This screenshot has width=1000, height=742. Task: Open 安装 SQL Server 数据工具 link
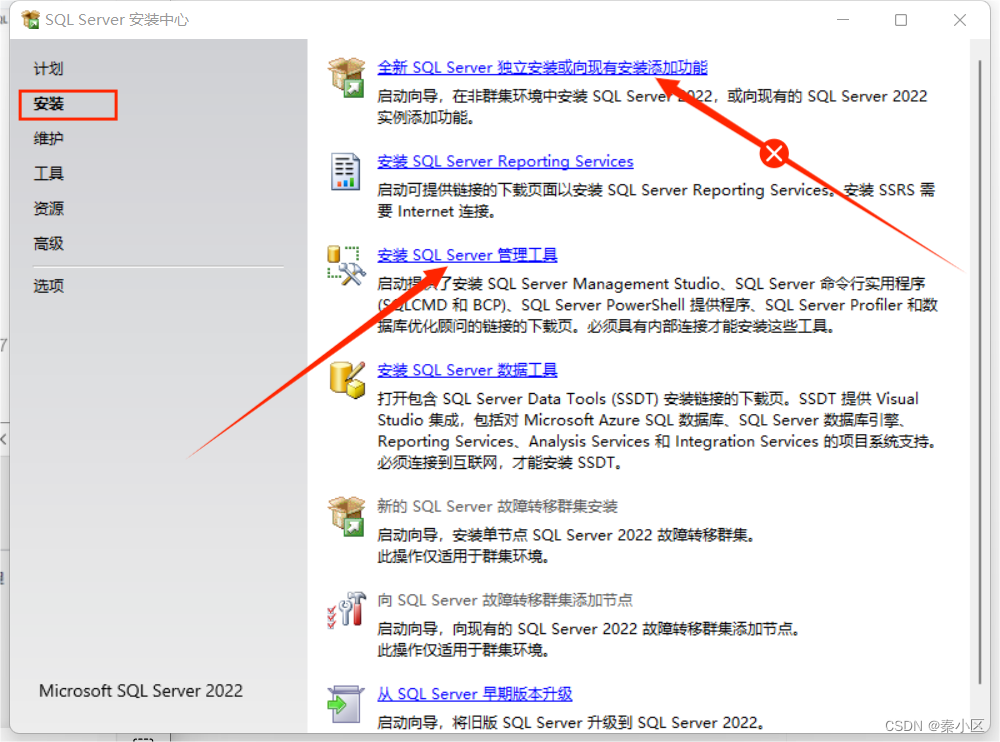click(467, 370)
